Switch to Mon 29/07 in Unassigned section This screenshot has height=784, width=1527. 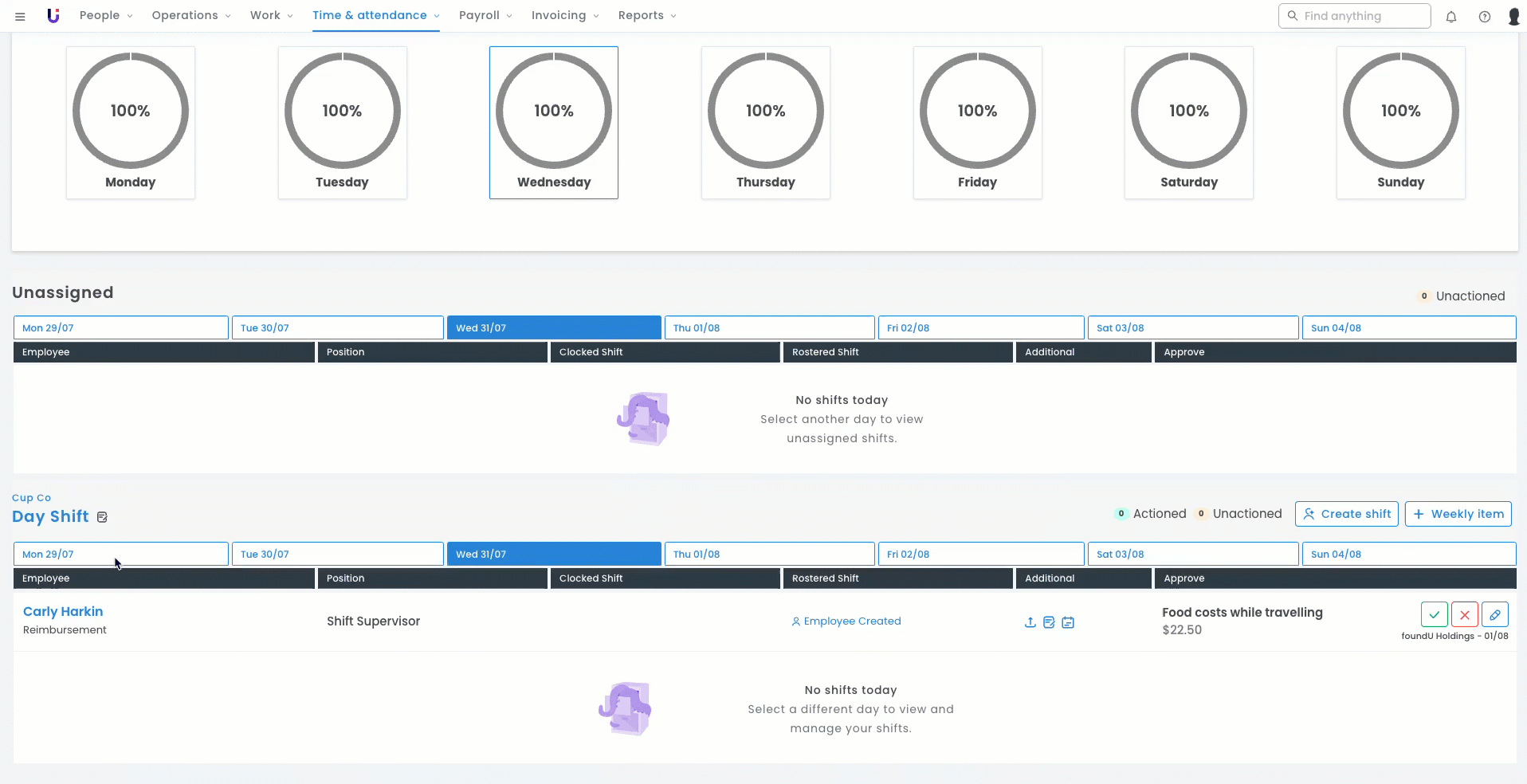point(120,327)
